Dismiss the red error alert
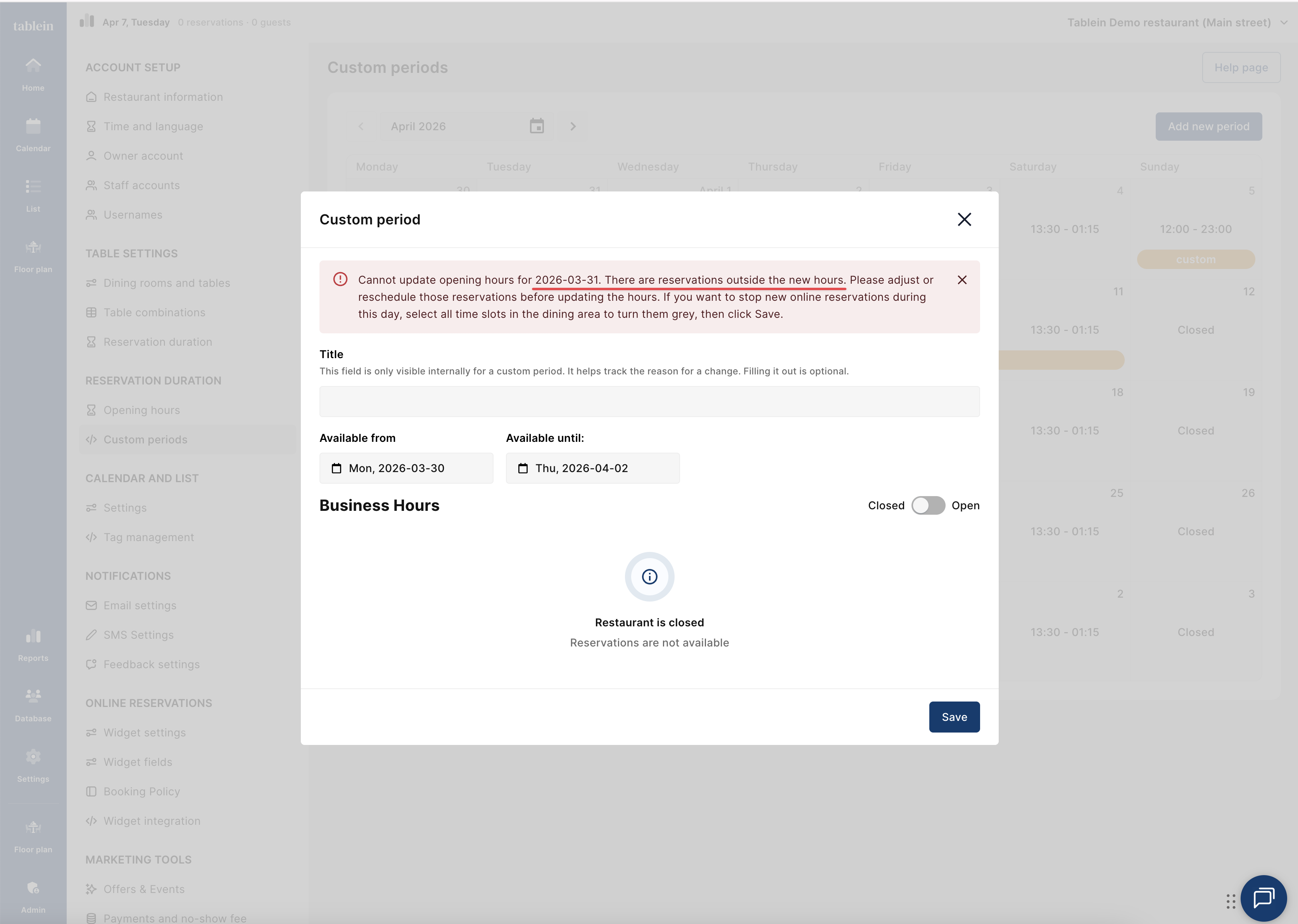Image resolution: width=1298 pixels, height=924 pixels. point(962,280)
